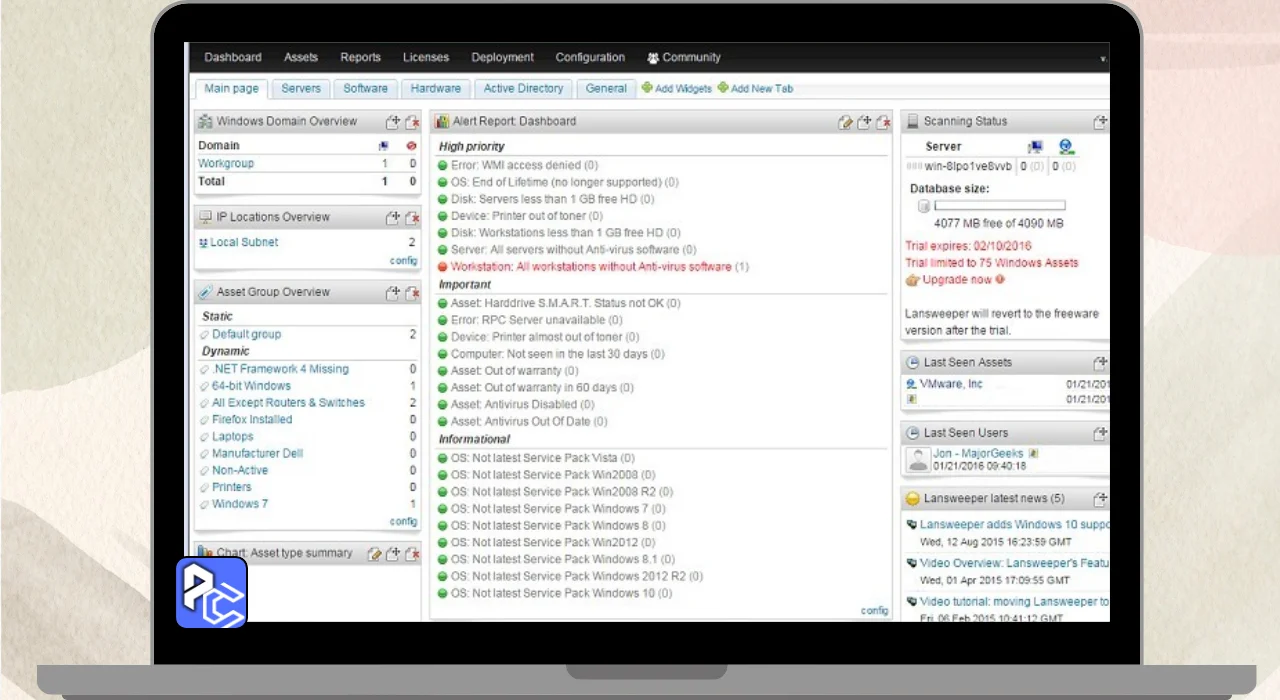The height and width of the screenshot is (700, 1280).
Task: Remove the Alert Report Dashboard widget
Action: 882,122
